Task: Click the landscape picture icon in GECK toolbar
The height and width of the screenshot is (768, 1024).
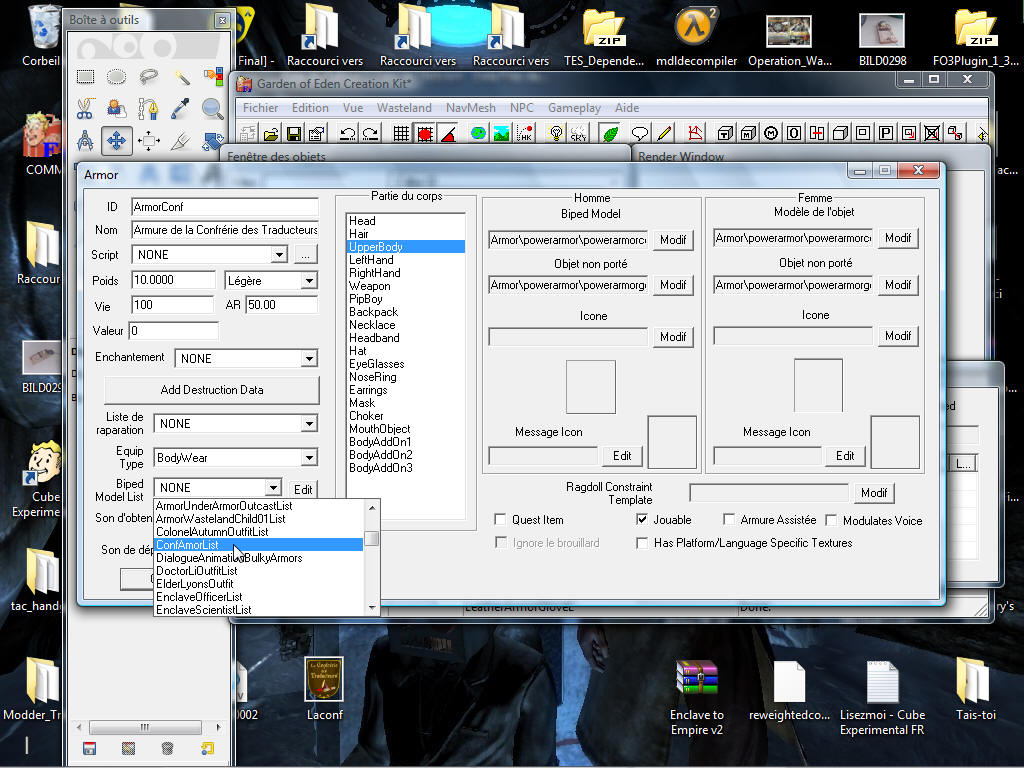Action: 502,134
